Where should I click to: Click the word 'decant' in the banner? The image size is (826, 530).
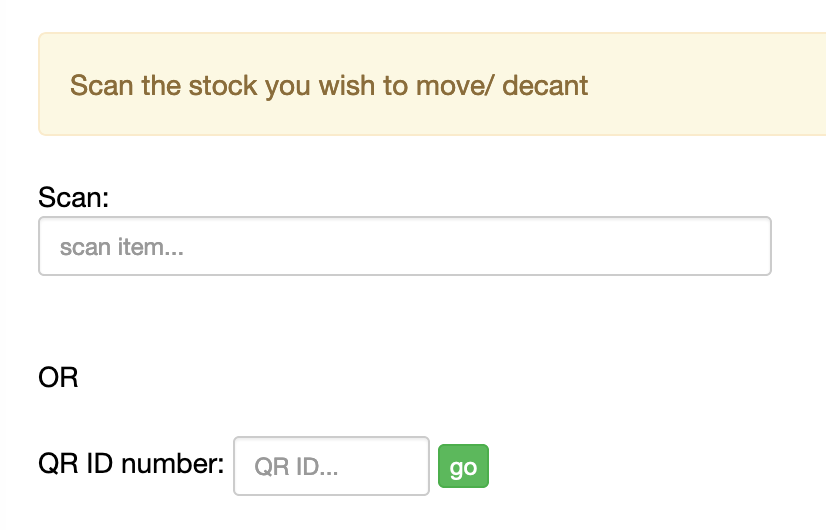tap(545, 85)
